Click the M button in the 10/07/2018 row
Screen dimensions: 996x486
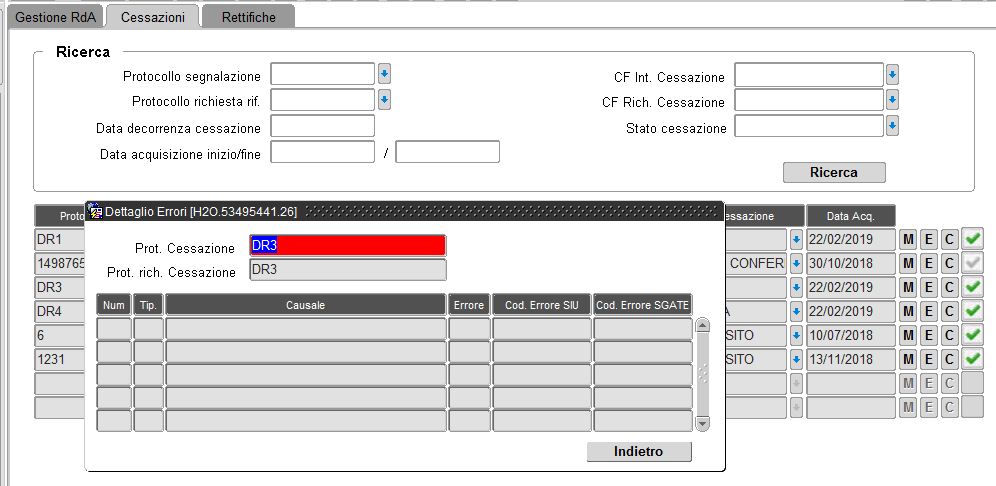coord(908,335)
